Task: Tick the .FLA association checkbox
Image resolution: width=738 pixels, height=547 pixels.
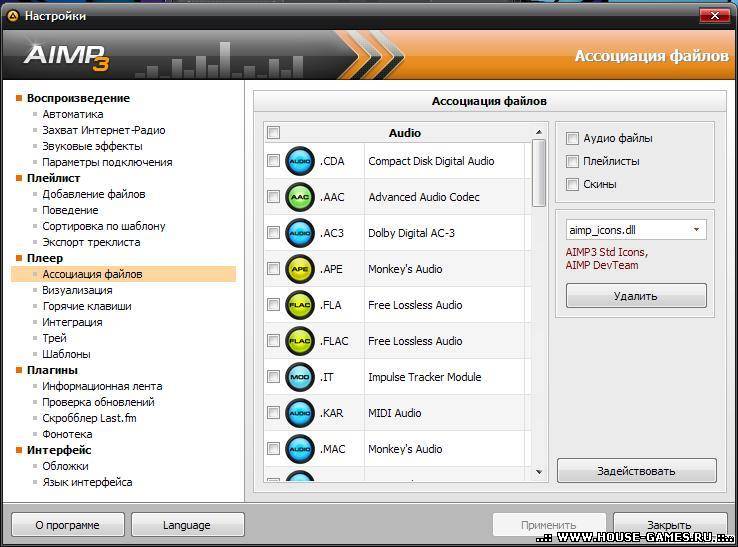Action: 273,305
